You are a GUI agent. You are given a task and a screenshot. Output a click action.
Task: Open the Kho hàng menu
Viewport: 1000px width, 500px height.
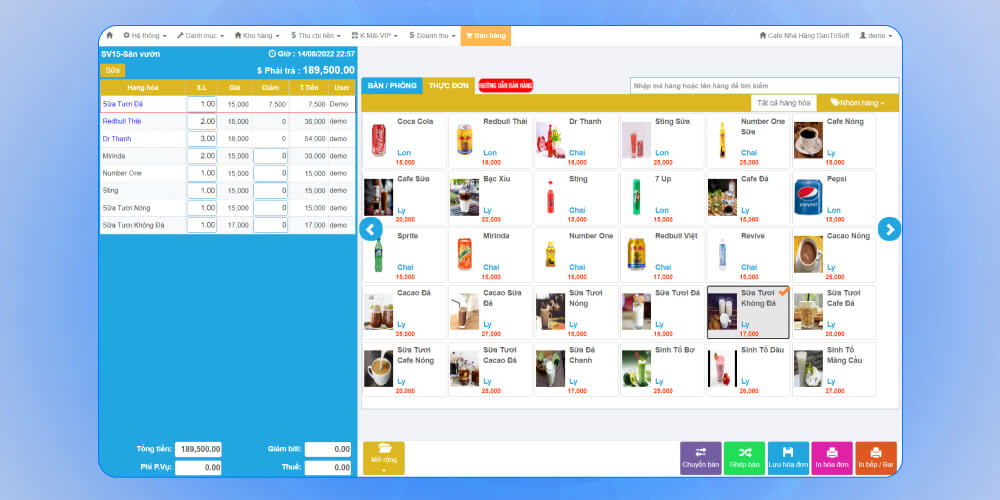262,35
